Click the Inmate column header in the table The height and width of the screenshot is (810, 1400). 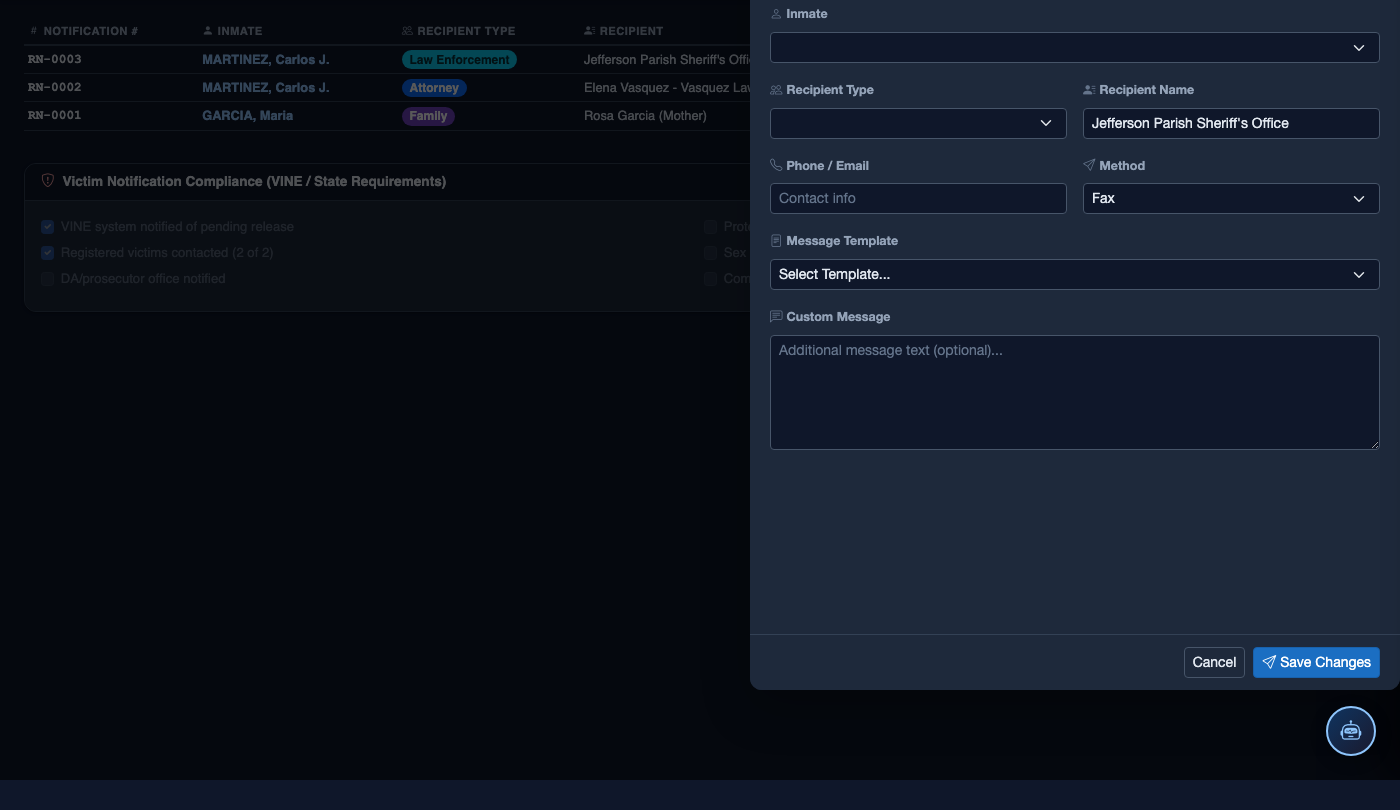coord(232,31)
